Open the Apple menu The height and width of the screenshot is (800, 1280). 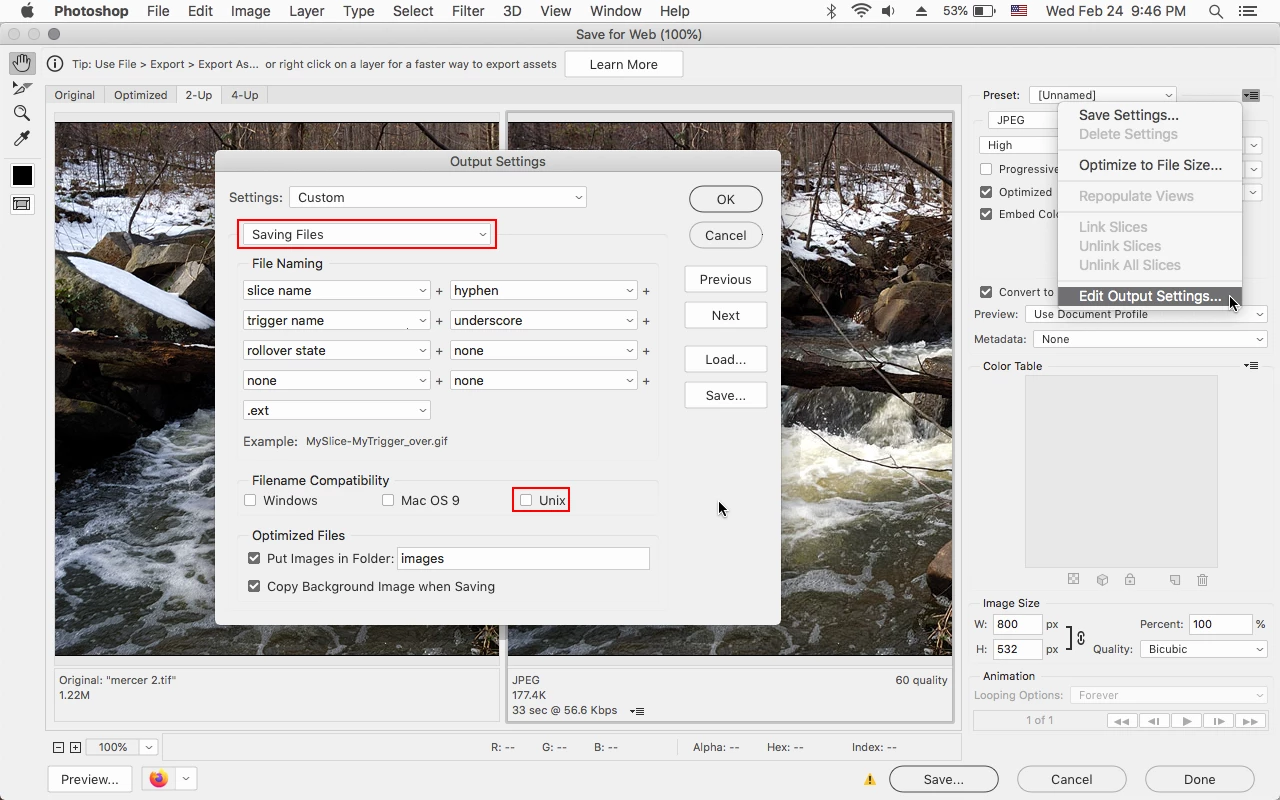coord(27,11)
